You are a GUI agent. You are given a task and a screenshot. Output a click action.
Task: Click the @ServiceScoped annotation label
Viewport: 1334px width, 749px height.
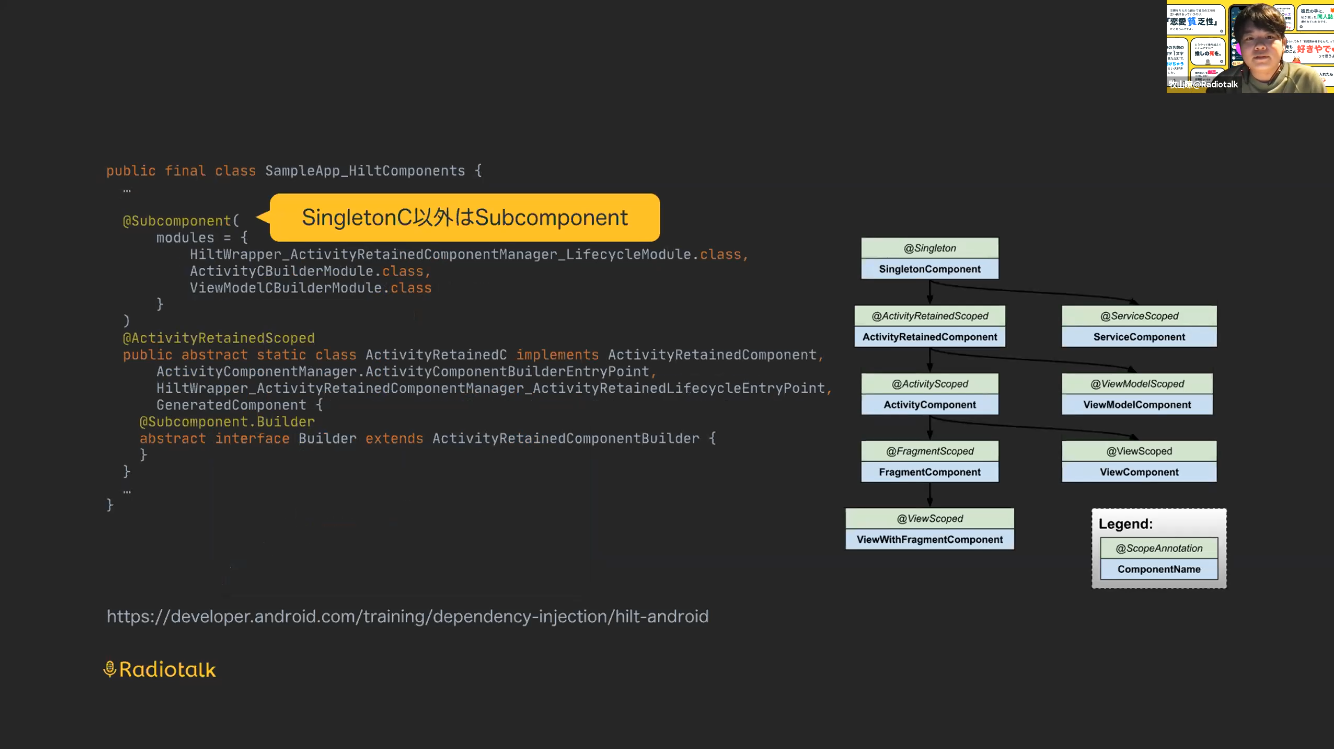1139,316
